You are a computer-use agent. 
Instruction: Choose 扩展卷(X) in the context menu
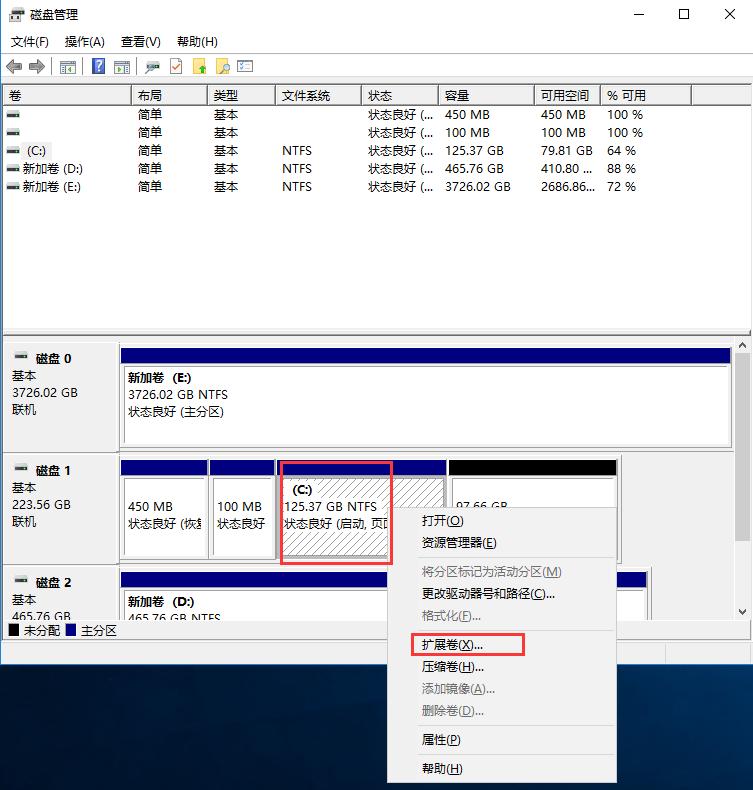pos(502,645)
